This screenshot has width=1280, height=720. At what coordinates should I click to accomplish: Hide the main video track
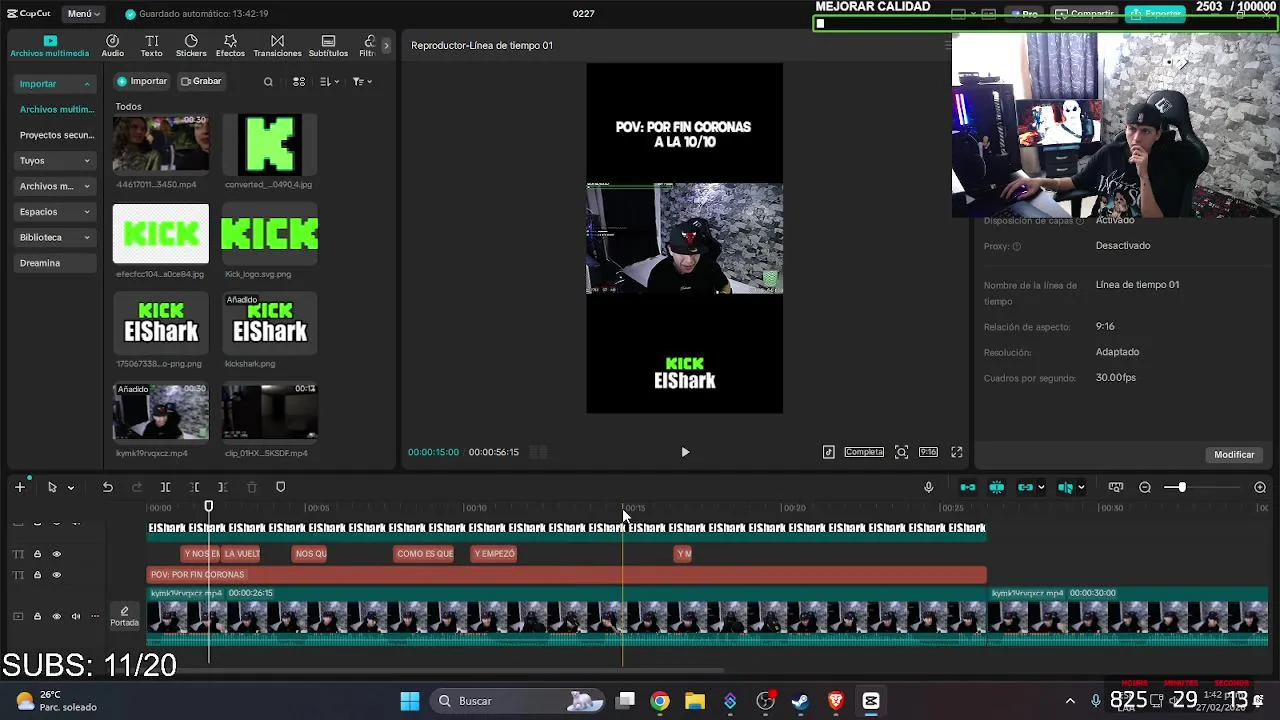click(56, 616)
